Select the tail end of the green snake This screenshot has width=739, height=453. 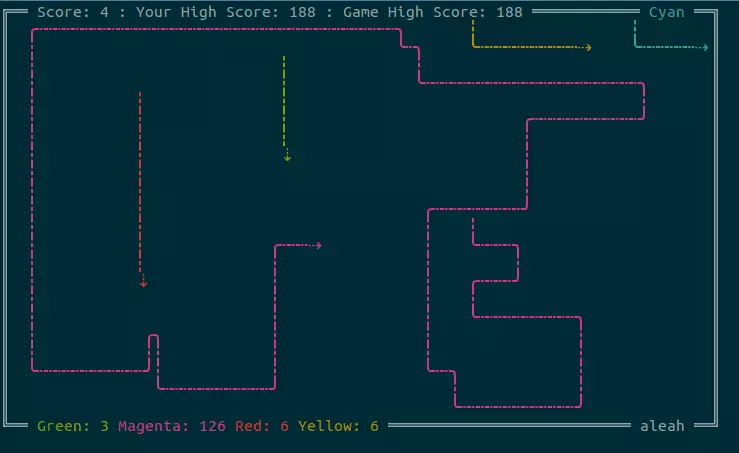click(284, 58)
